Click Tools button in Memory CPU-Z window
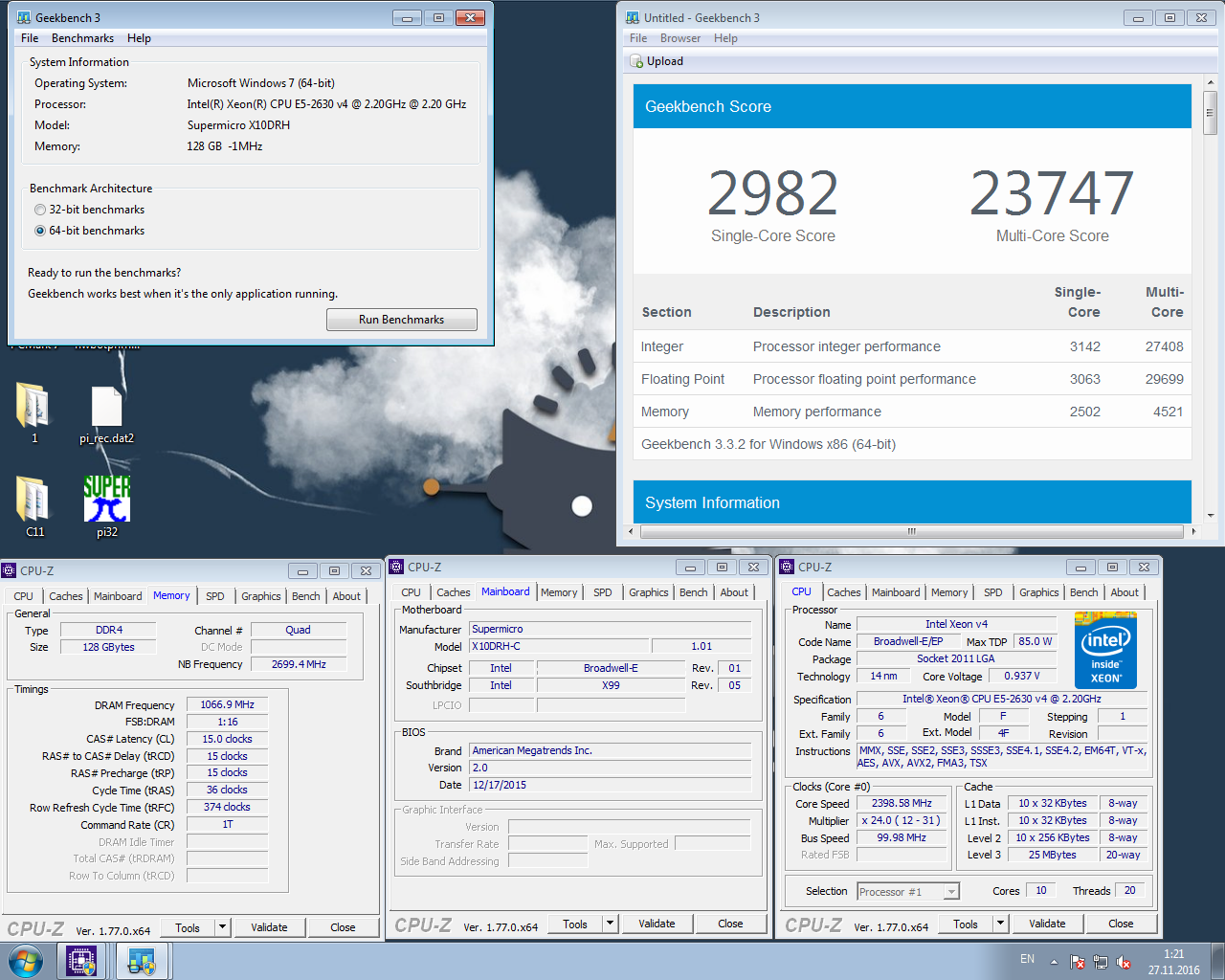This screenshot has width=1225, height=980. click(x=188, y=927)
